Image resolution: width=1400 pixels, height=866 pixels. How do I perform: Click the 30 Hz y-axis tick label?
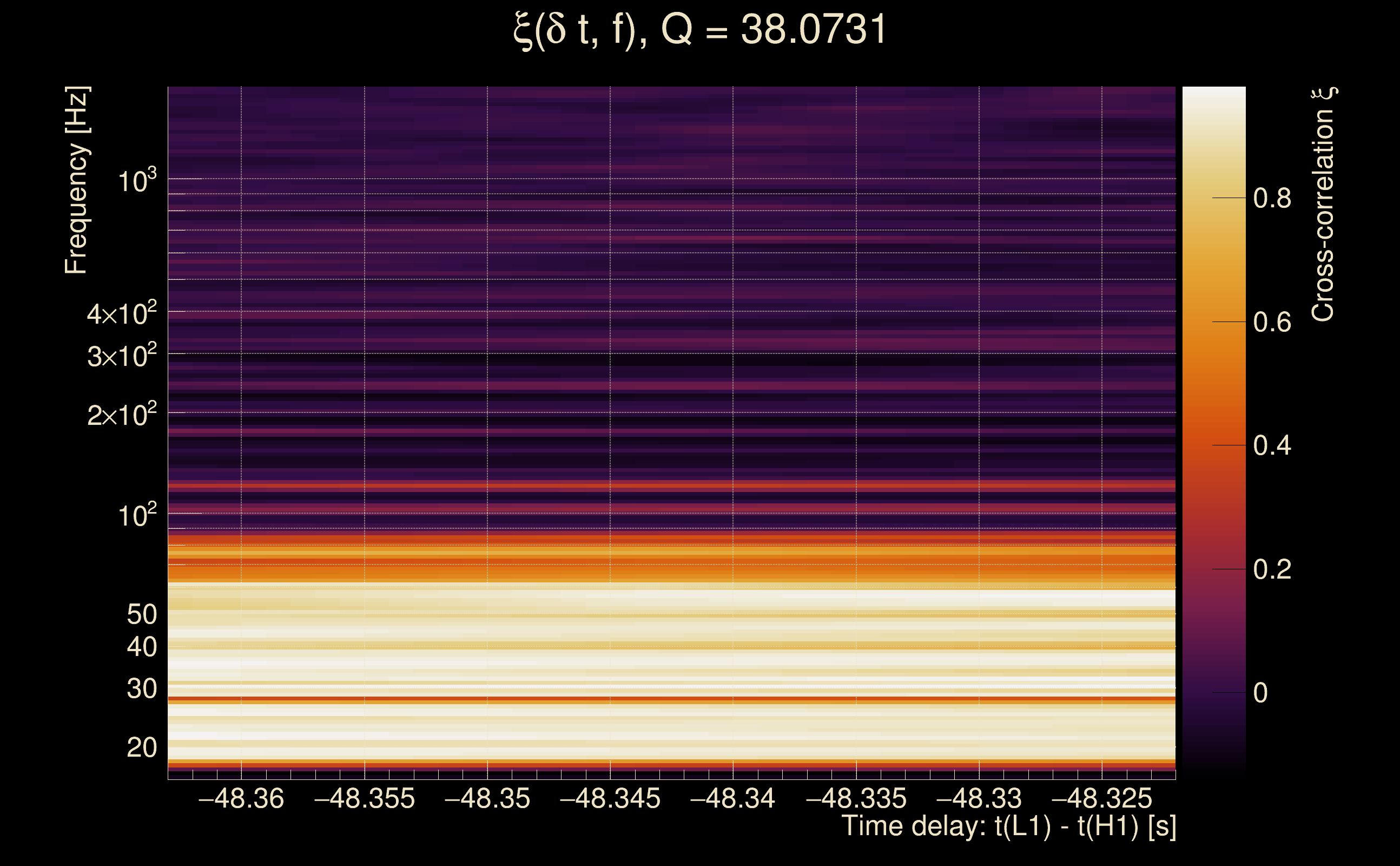[141, 688]
